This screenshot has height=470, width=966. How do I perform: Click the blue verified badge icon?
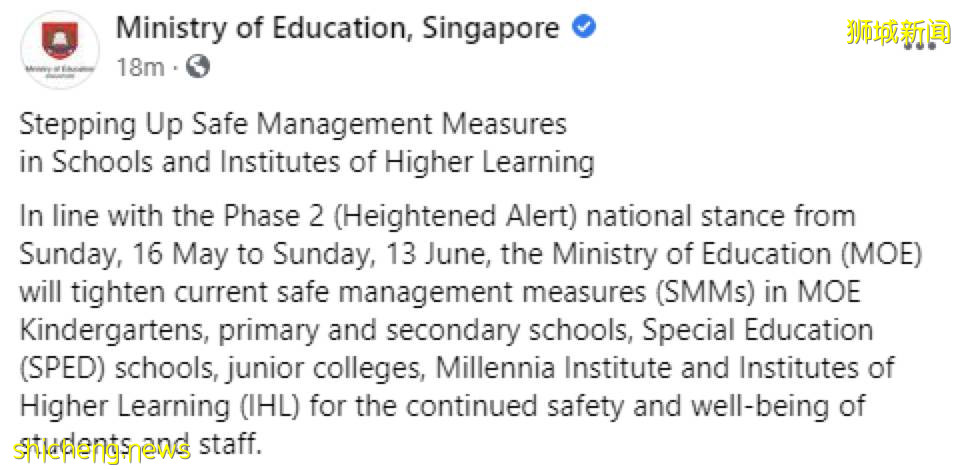coord(584,28)
